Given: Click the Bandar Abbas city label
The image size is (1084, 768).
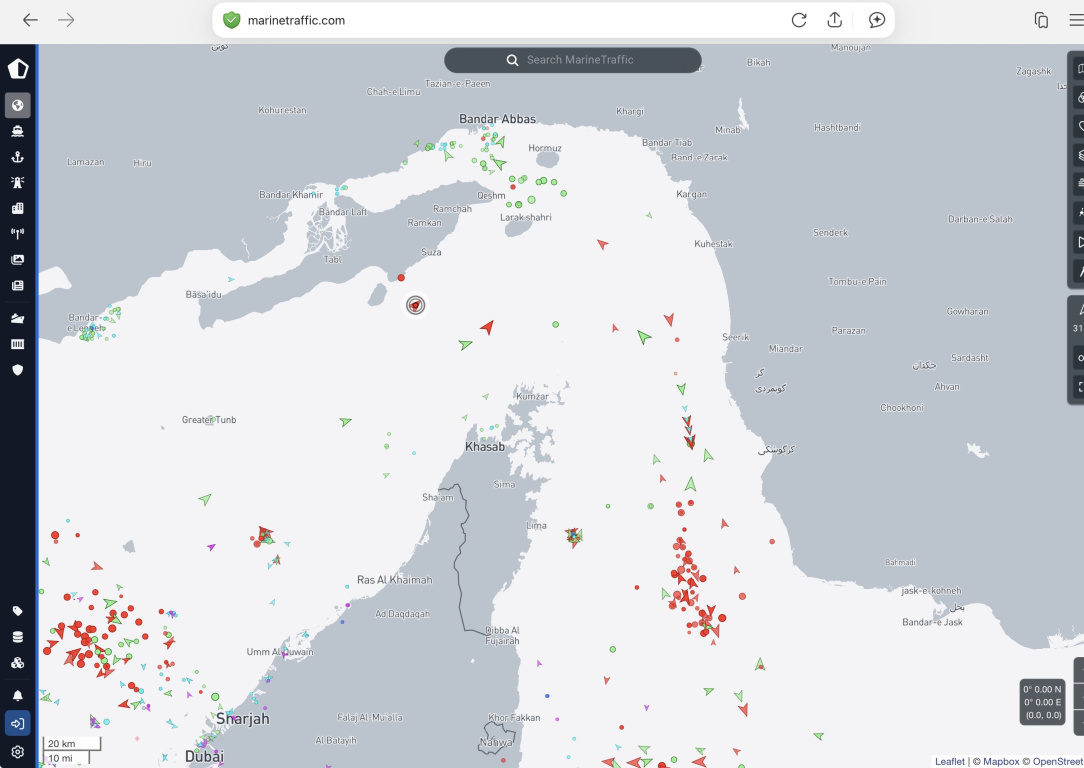Looking at the screenshot, I should [498, 119].
